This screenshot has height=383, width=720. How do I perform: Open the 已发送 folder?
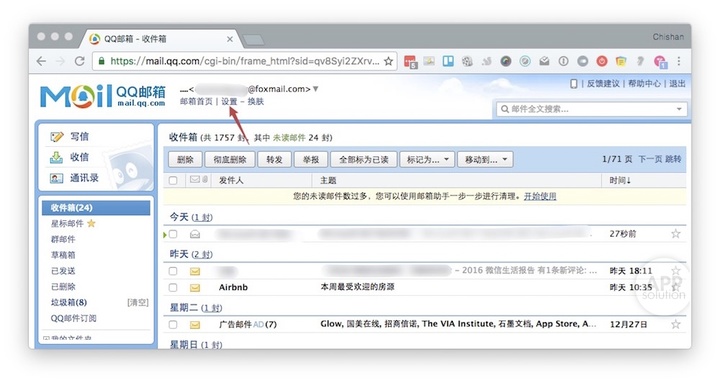point(63,271)
